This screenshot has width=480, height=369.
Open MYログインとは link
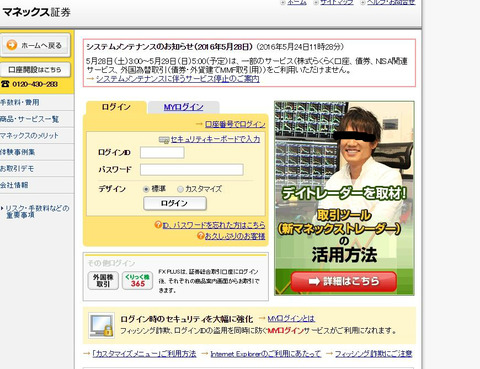pyautogui.click(x=291, y=319)
